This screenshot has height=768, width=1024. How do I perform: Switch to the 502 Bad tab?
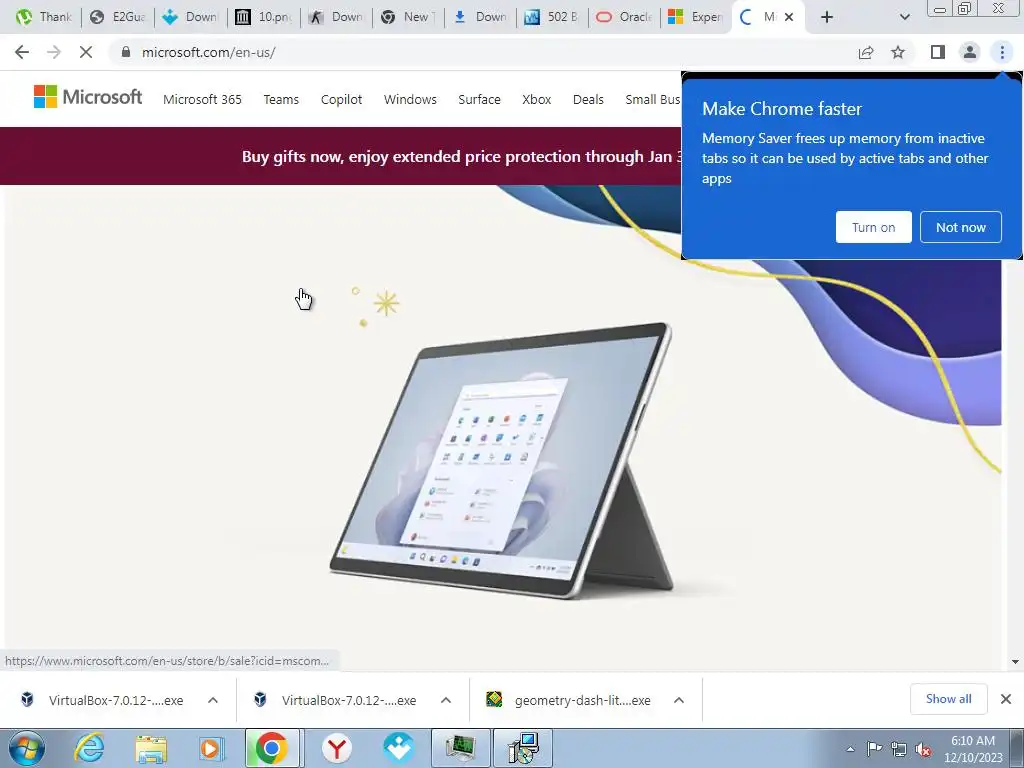[x=552, y=17]
